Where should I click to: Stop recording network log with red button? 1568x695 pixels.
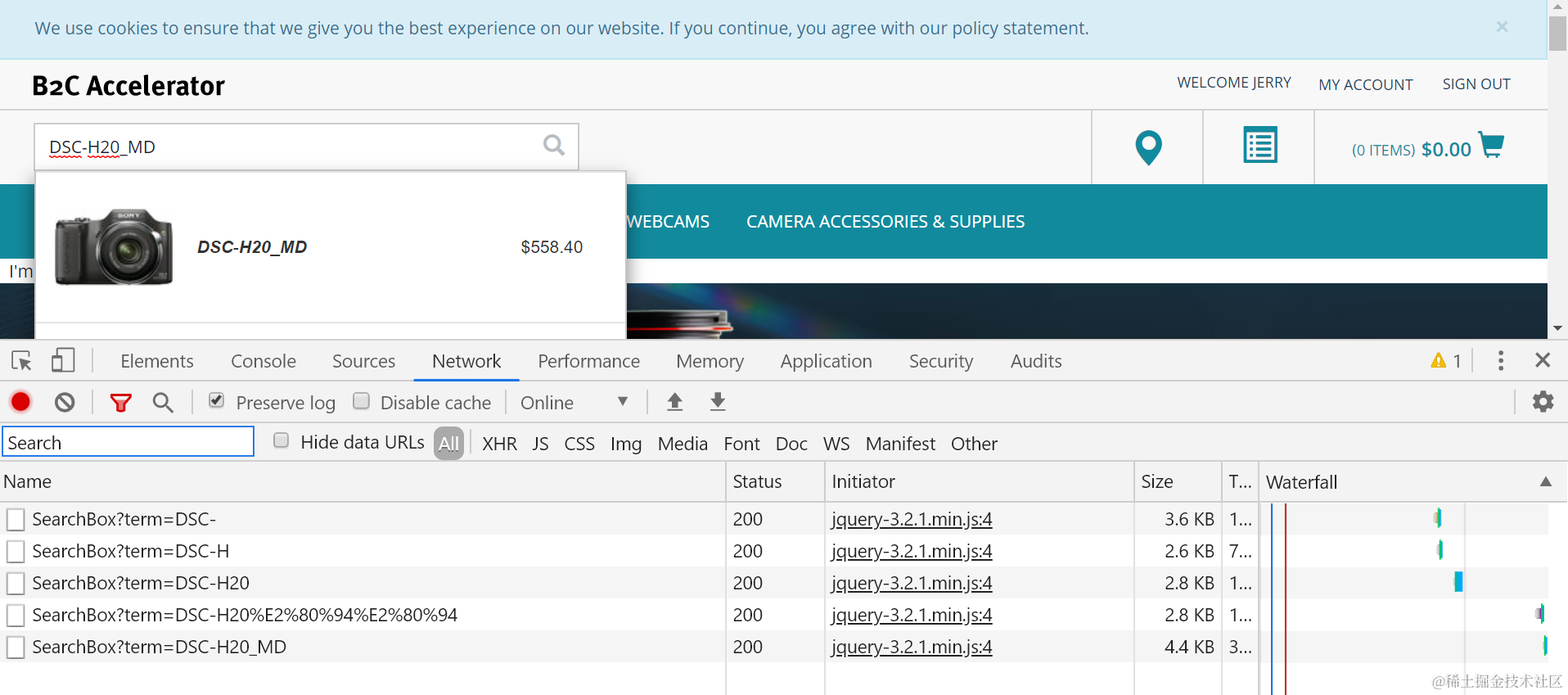point(20,402)
